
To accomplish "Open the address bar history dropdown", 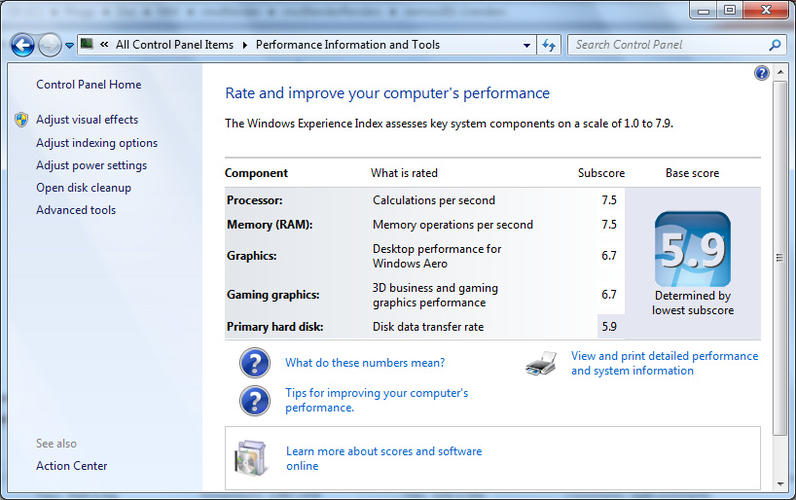I will pyautogui.click(x=526, y=45).
